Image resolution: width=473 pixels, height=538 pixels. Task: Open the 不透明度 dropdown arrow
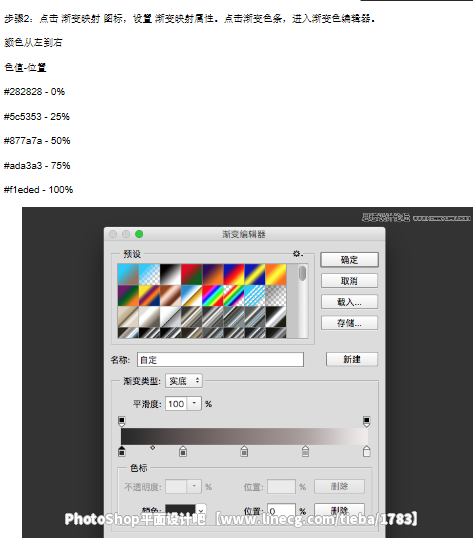[x=194, y=487]
